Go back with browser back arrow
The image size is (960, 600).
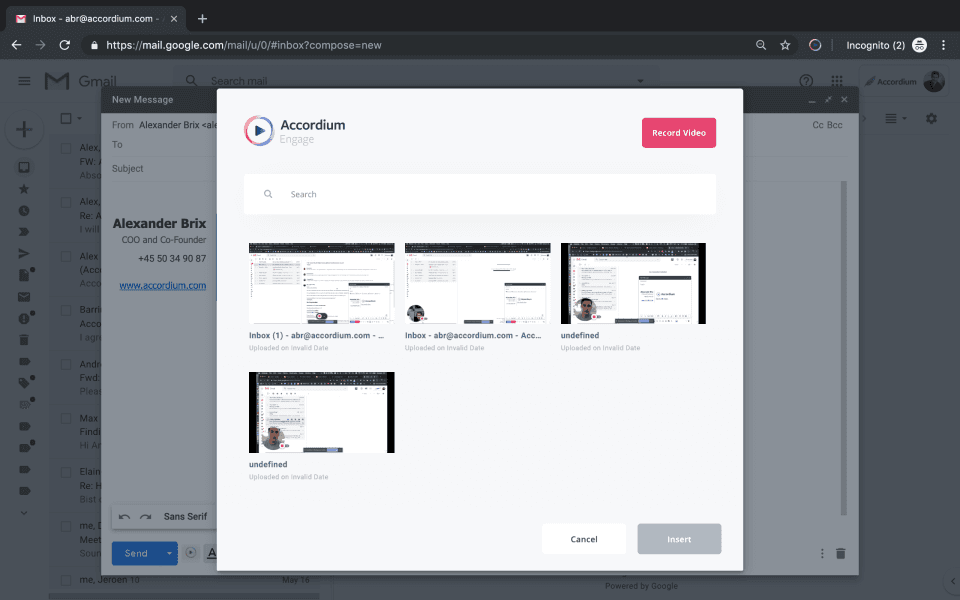(x=17, y=45)
